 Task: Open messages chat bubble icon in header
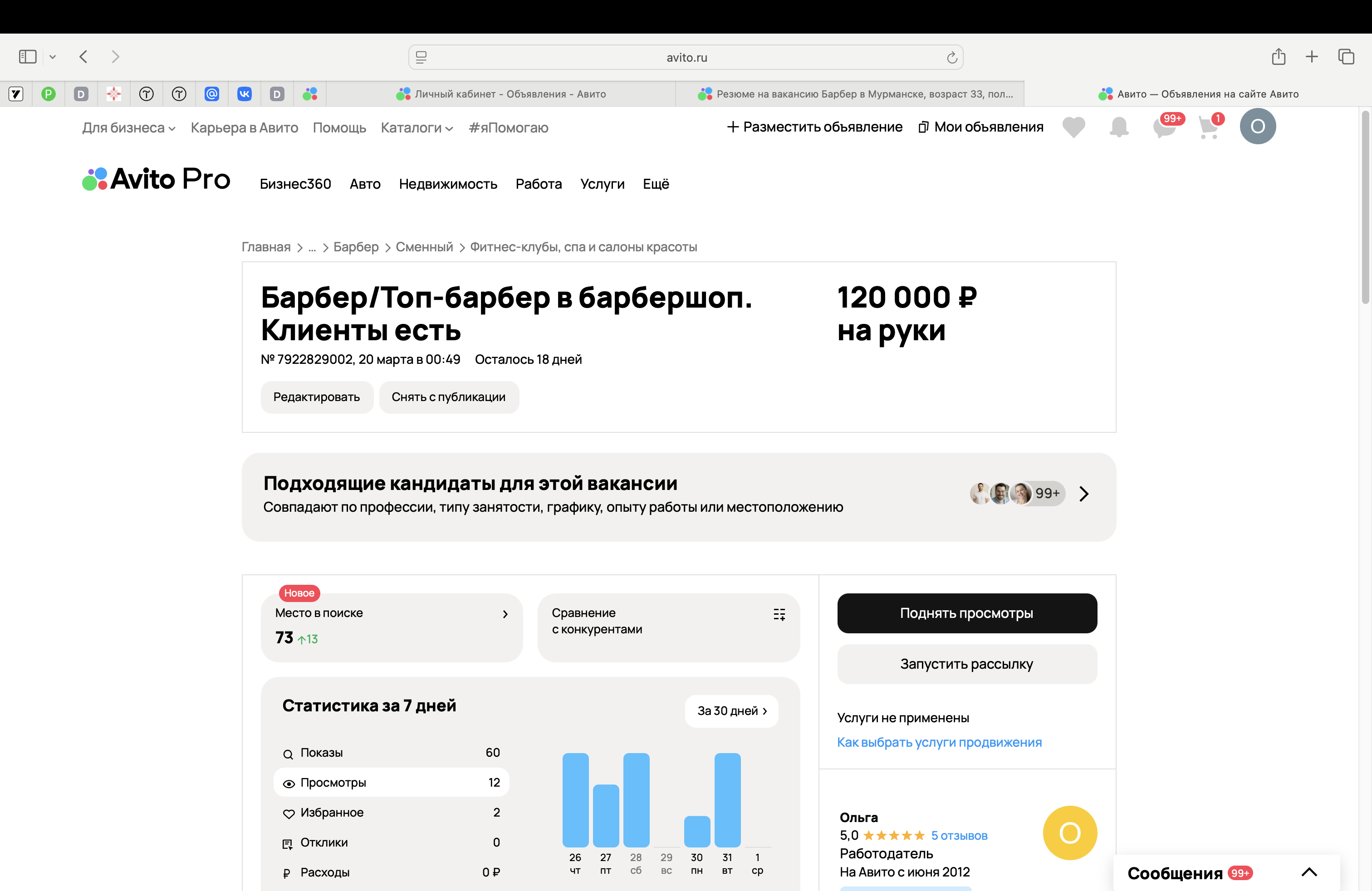pos(1165,127)
